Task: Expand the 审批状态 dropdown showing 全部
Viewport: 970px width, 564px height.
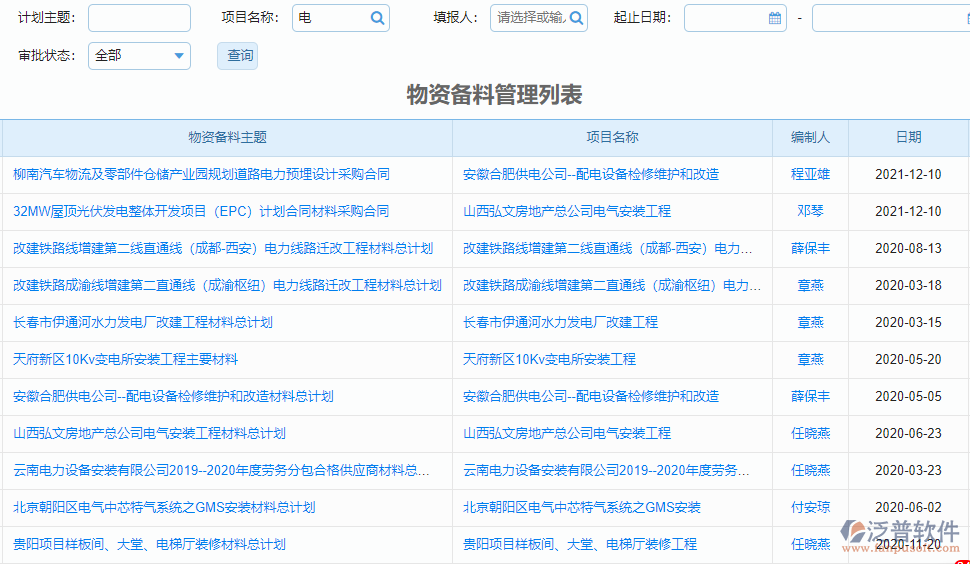Action: (178, 56)
